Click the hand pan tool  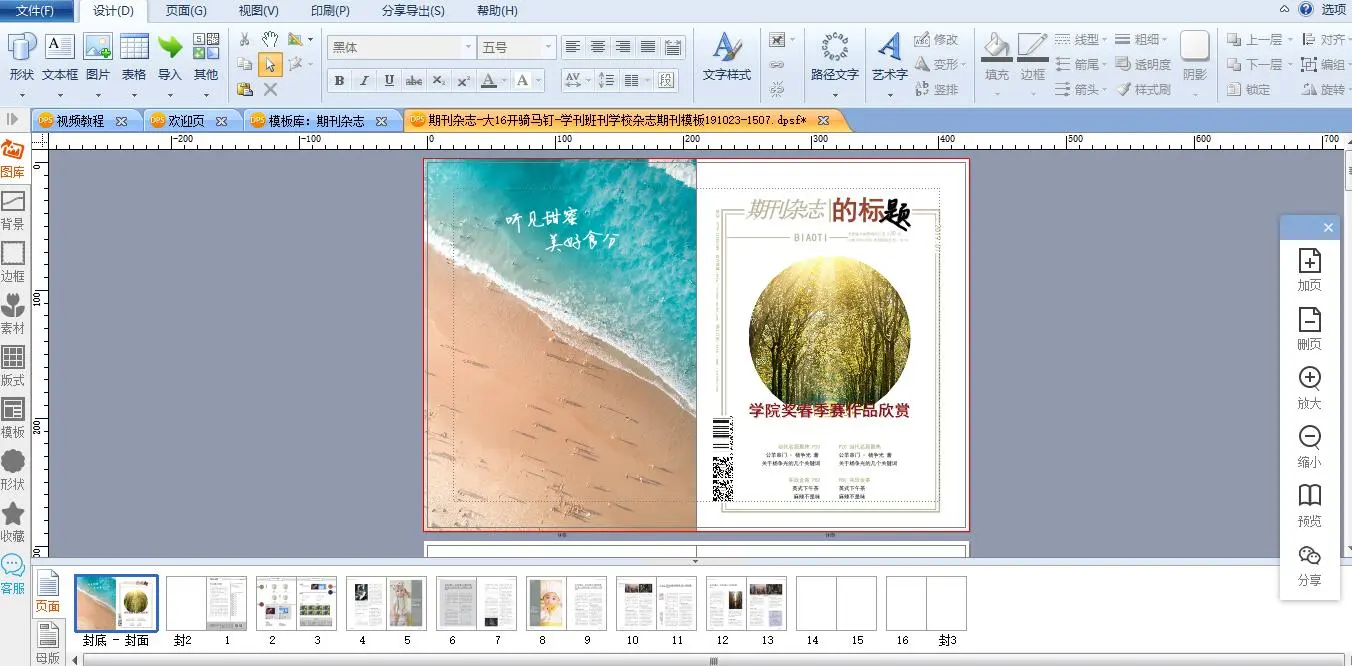pyautogui.click(x=270, y=39)
